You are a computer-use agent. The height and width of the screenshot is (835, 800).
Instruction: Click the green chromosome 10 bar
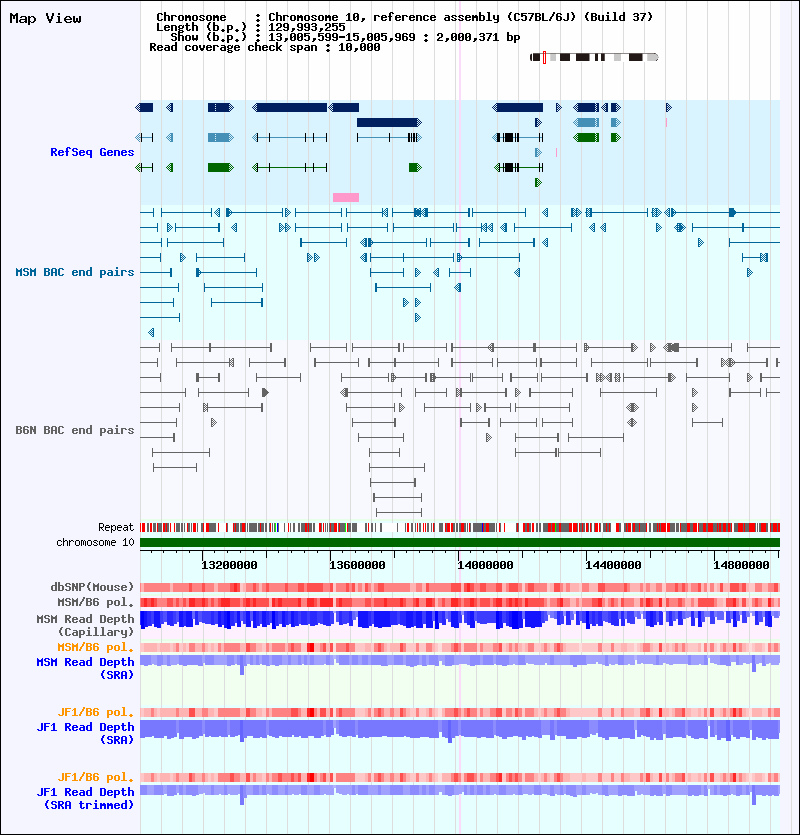pyautogui.click(x=460, y=543)
